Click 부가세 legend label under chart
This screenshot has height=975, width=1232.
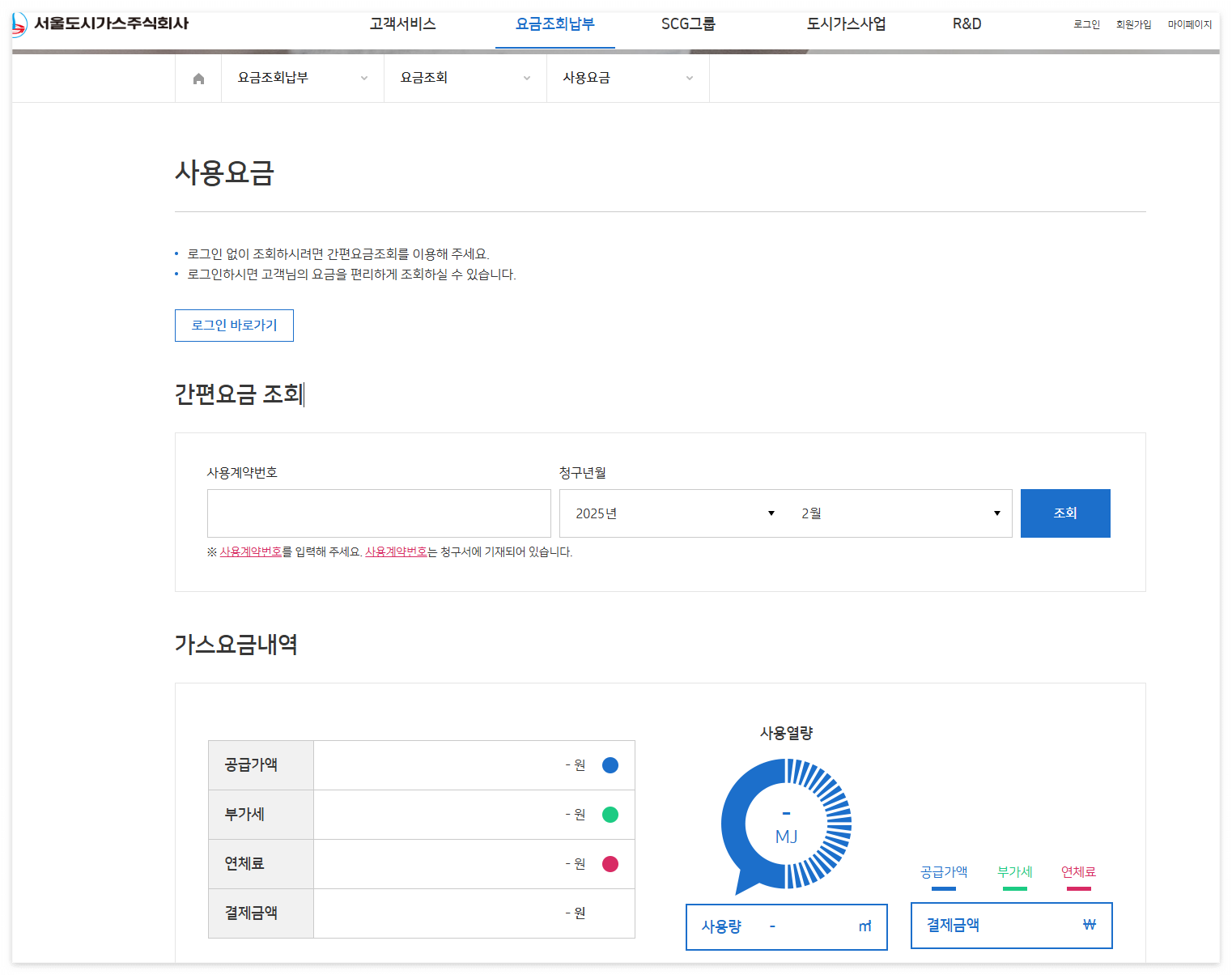pyautogui.click(x=1015, y=872)
